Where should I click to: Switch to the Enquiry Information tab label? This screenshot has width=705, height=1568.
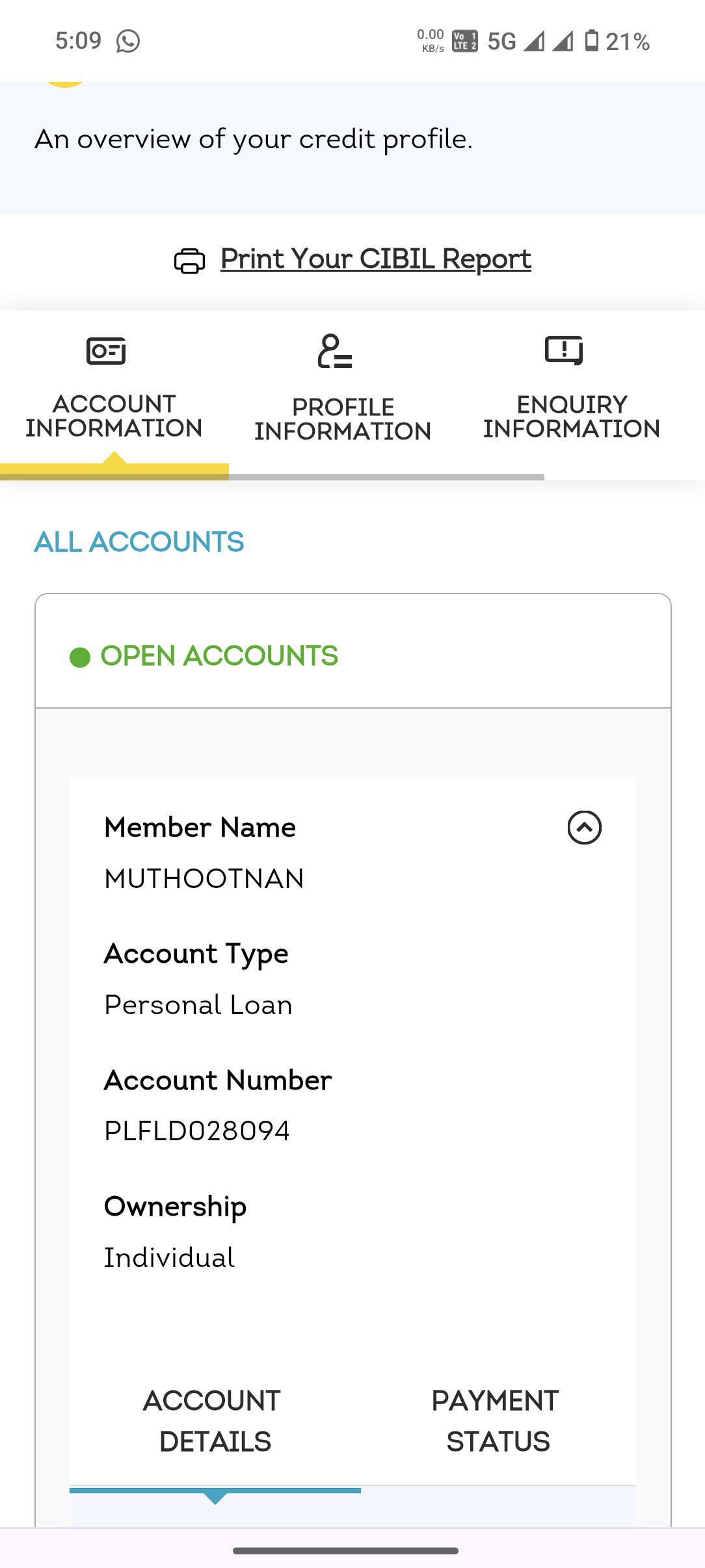click(571, 417)
